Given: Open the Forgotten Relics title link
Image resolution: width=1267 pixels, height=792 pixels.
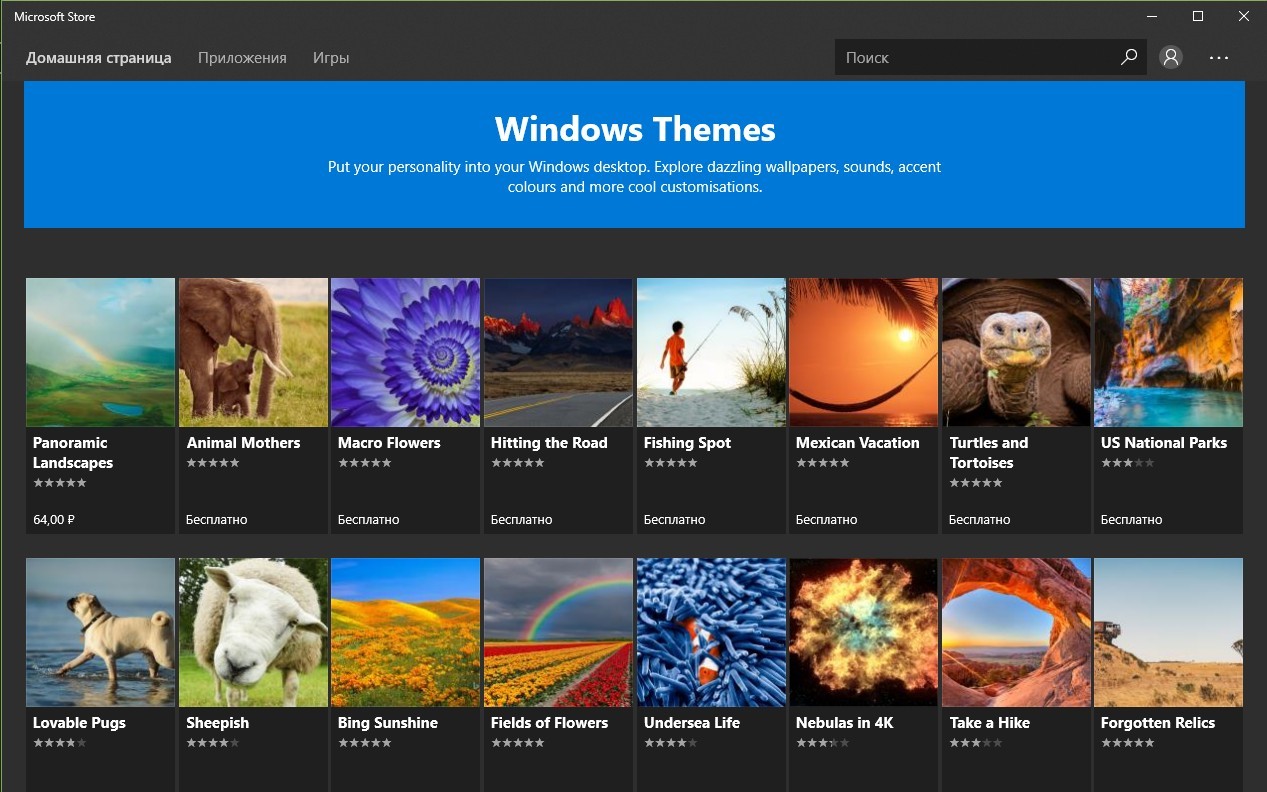Looking at the screenshot, I should click(x=1158, y=723).
